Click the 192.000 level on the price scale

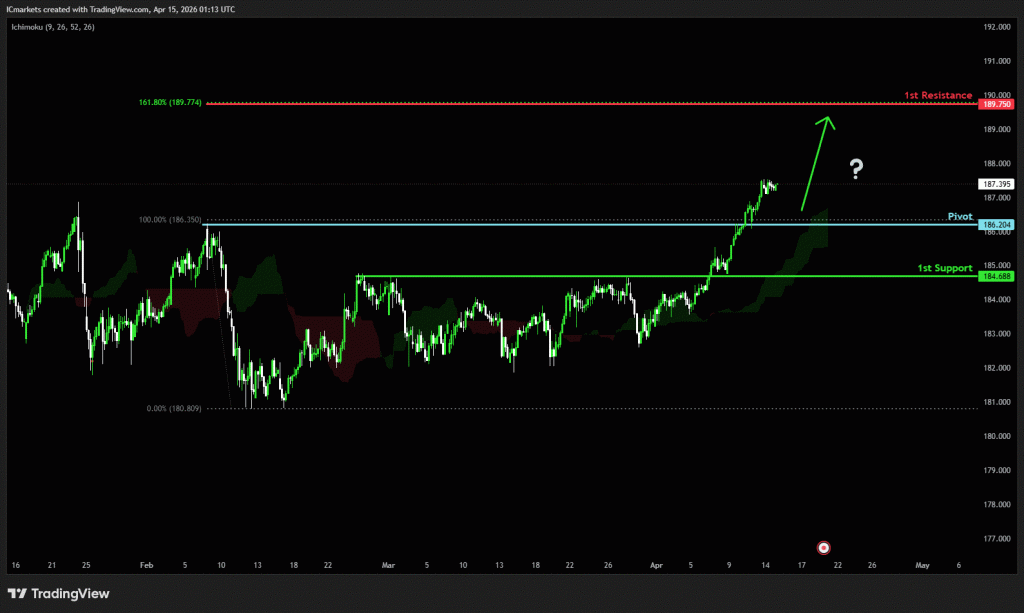997,27
